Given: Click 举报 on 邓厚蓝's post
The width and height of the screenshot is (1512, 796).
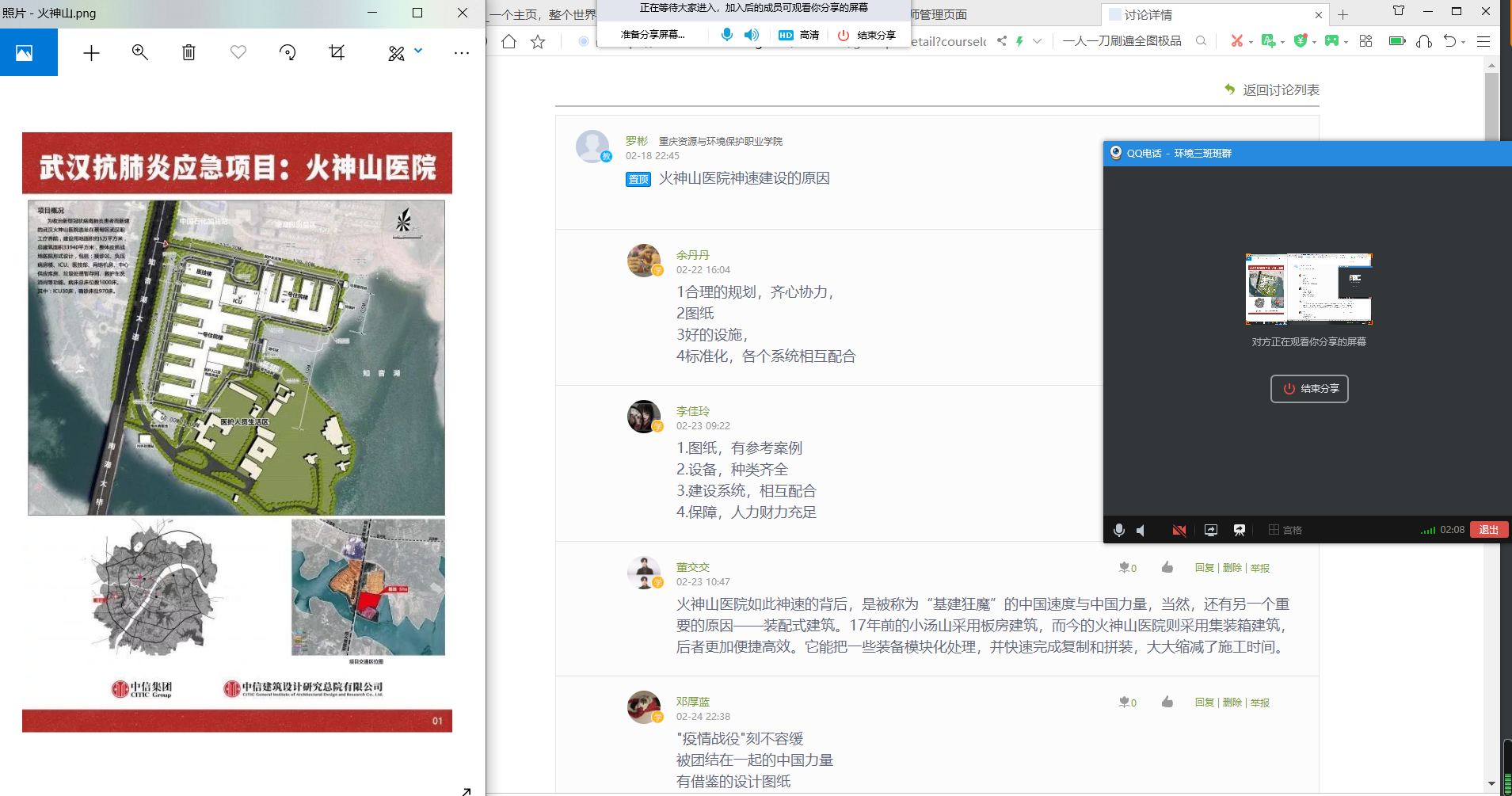Looking at the screenshot, I should [x=1260, y=703].
